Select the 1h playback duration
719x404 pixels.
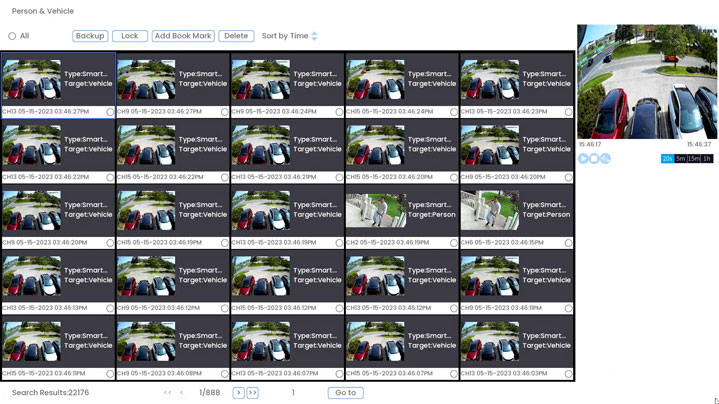point(707,159)
